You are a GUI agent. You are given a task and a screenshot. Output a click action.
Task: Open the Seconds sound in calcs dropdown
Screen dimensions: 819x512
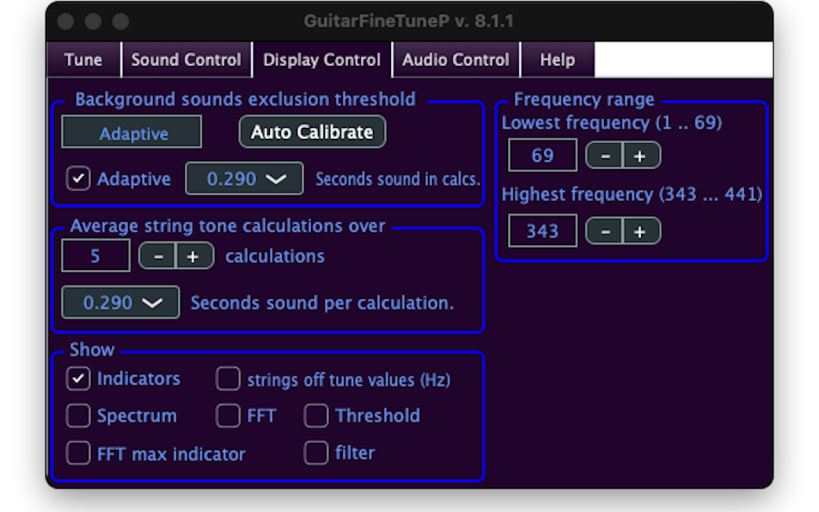click(x=244, y=179)
